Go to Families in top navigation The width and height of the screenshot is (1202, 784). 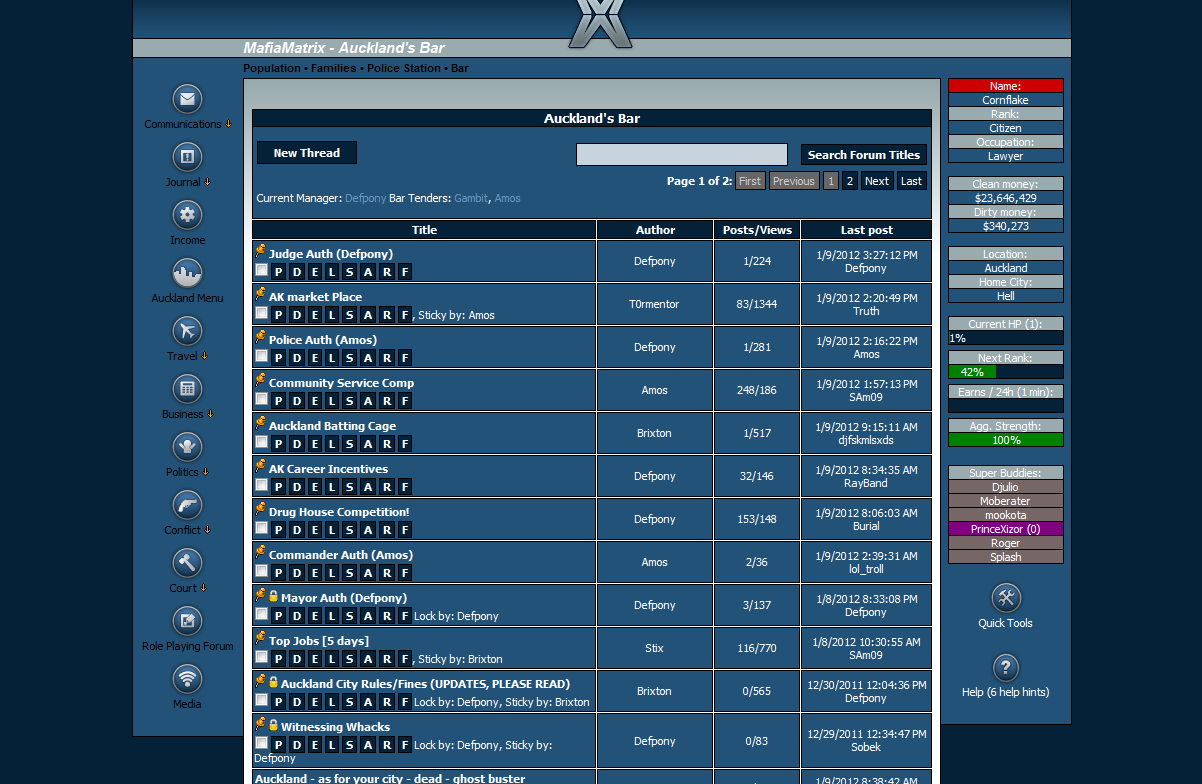pyautogui.click(x=333, y=68)
